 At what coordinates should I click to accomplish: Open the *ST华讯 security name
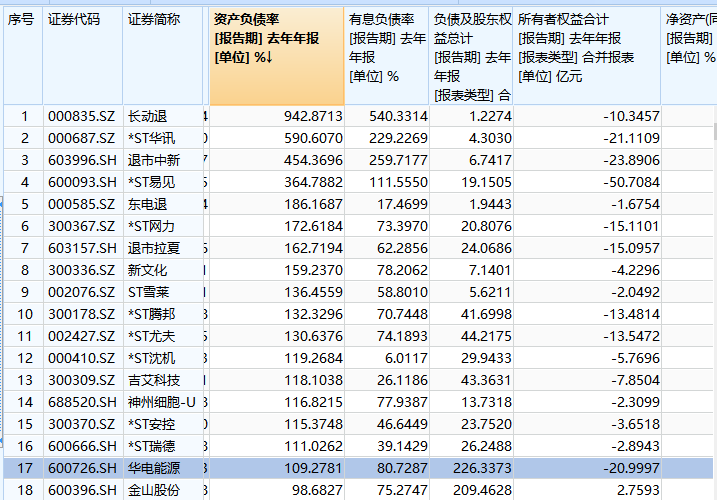pyautogui.click(x=151, y=138)
